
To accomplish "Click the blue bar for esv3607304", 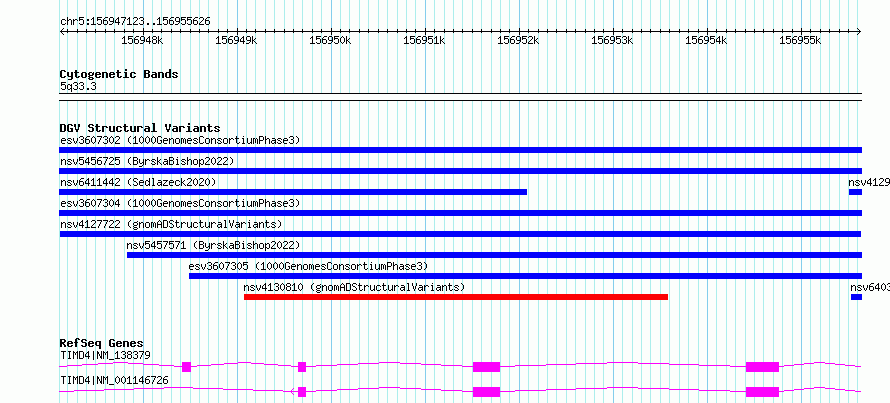I will [461, 213].
